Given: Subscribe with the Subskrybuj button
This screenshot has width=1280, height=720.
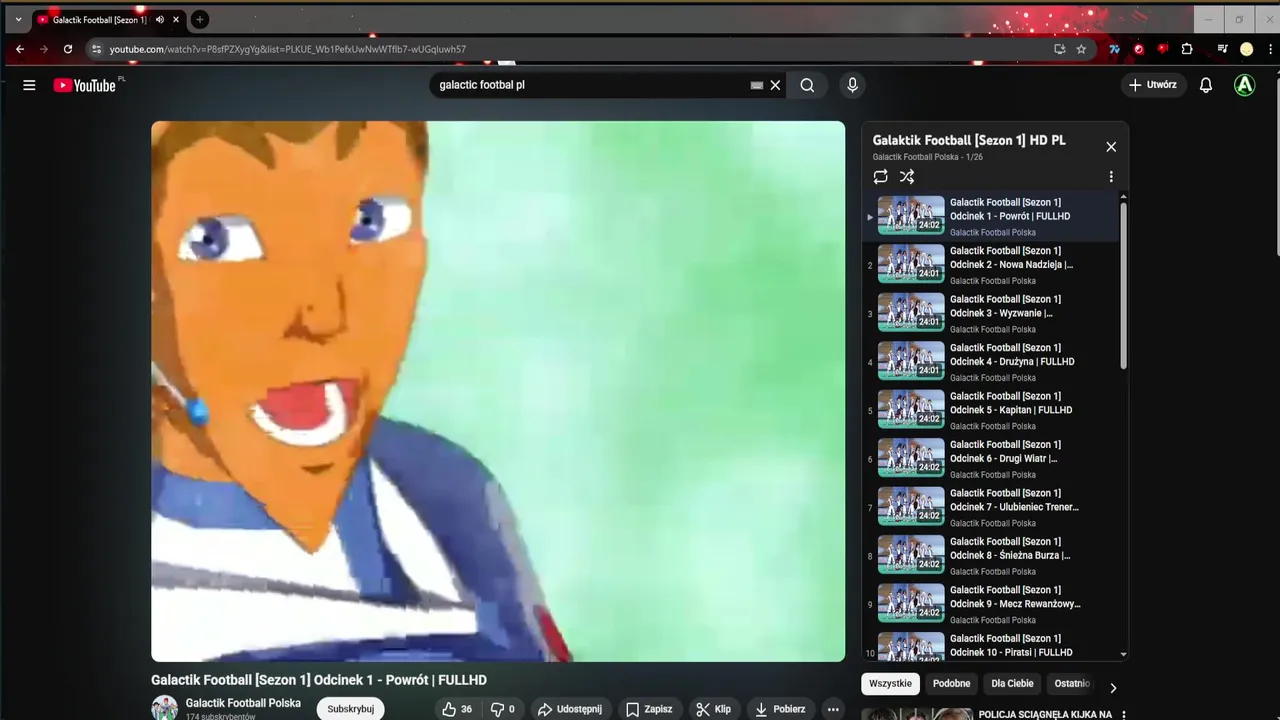Looking at the screenshot, I should tap(350, 709).
